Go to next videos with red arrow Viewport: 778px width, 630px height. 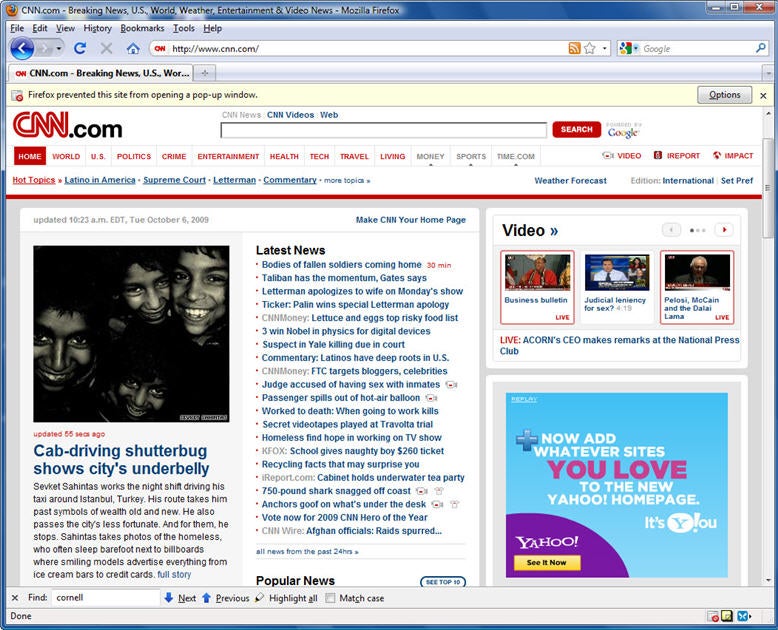tap(724, 230)
